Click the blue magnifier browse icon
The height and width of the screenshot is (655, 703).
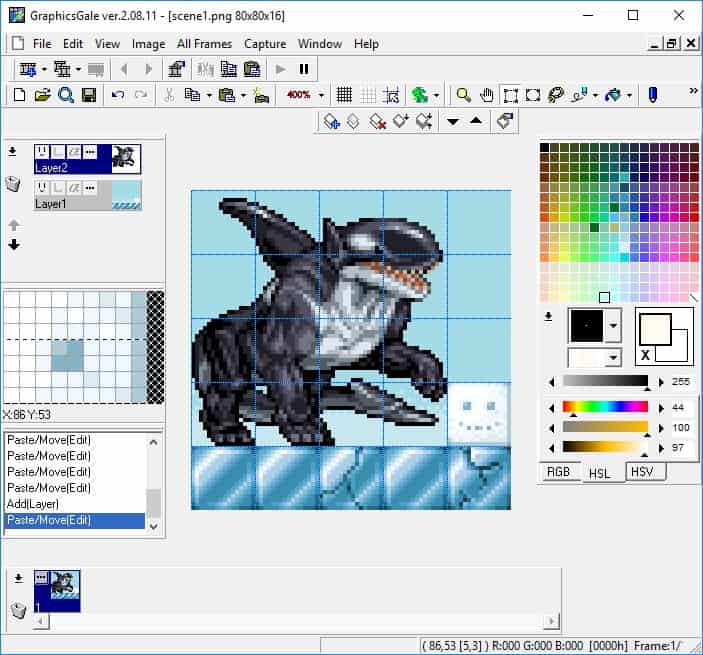coord(66,95)
